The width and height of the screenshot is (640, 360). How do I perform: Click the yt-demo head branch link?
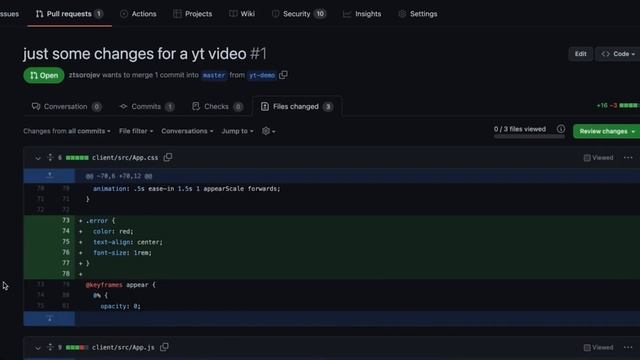(262, 75)
